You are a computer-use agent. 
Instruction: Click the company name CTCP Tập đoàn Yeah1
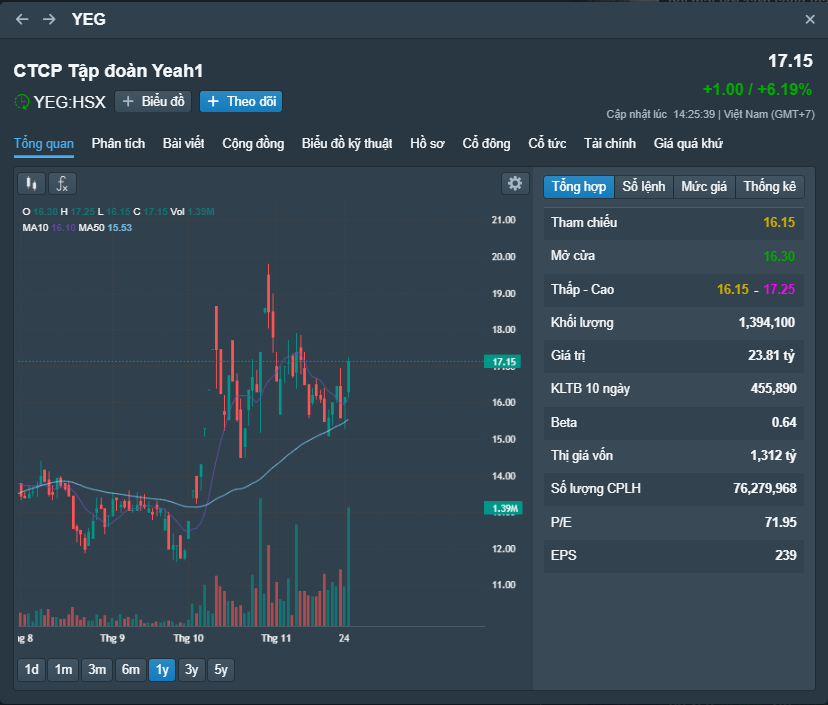(x=108, y=71)
